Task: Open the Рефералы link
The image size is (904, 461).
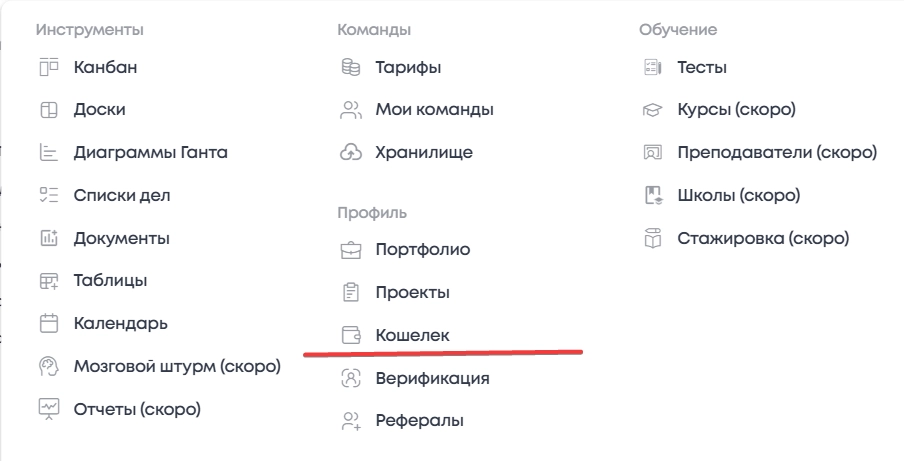Action: [419, 420]
